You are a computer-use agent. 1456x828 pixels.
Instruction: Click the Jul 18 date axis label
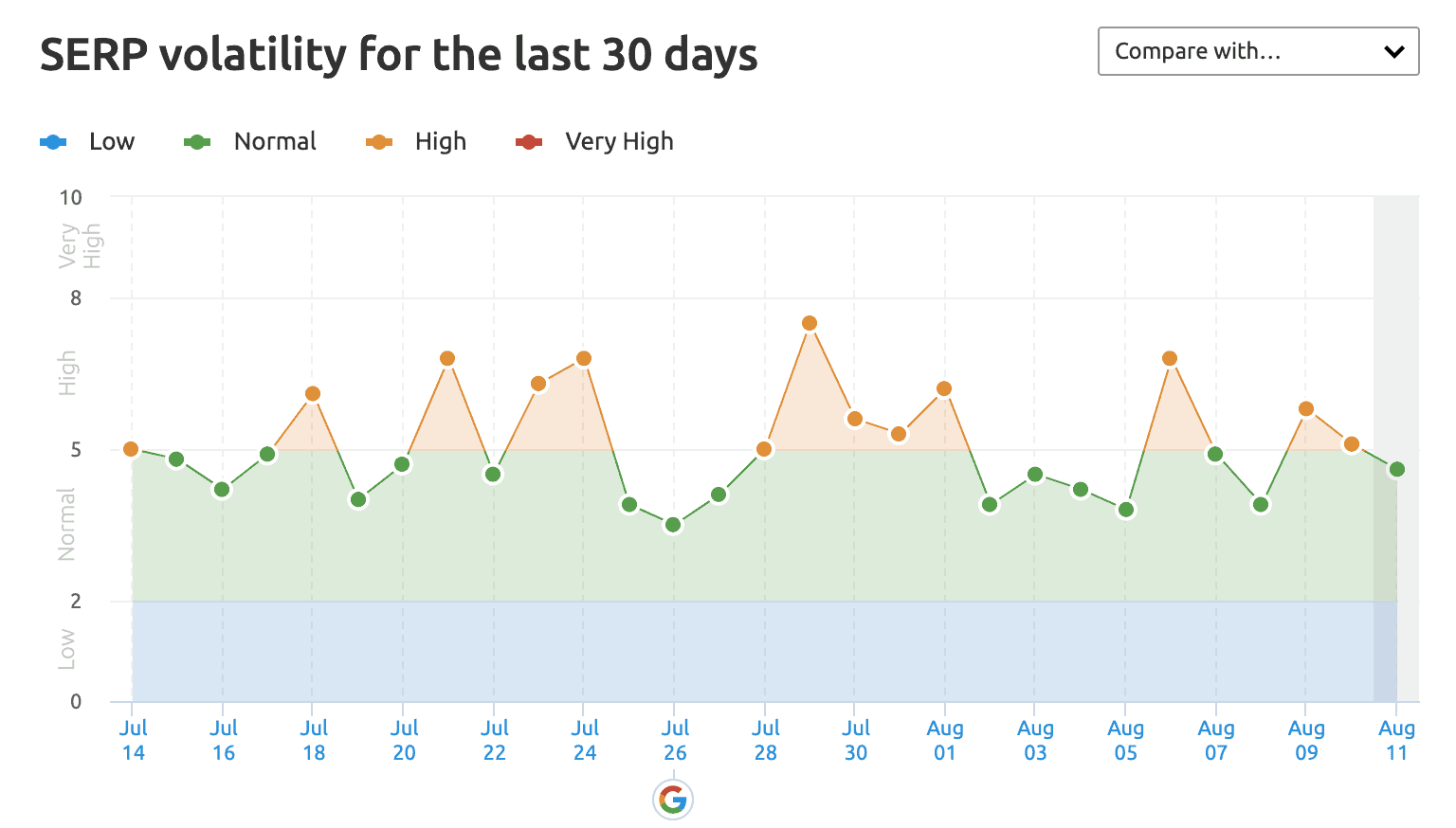pos(314,740)
